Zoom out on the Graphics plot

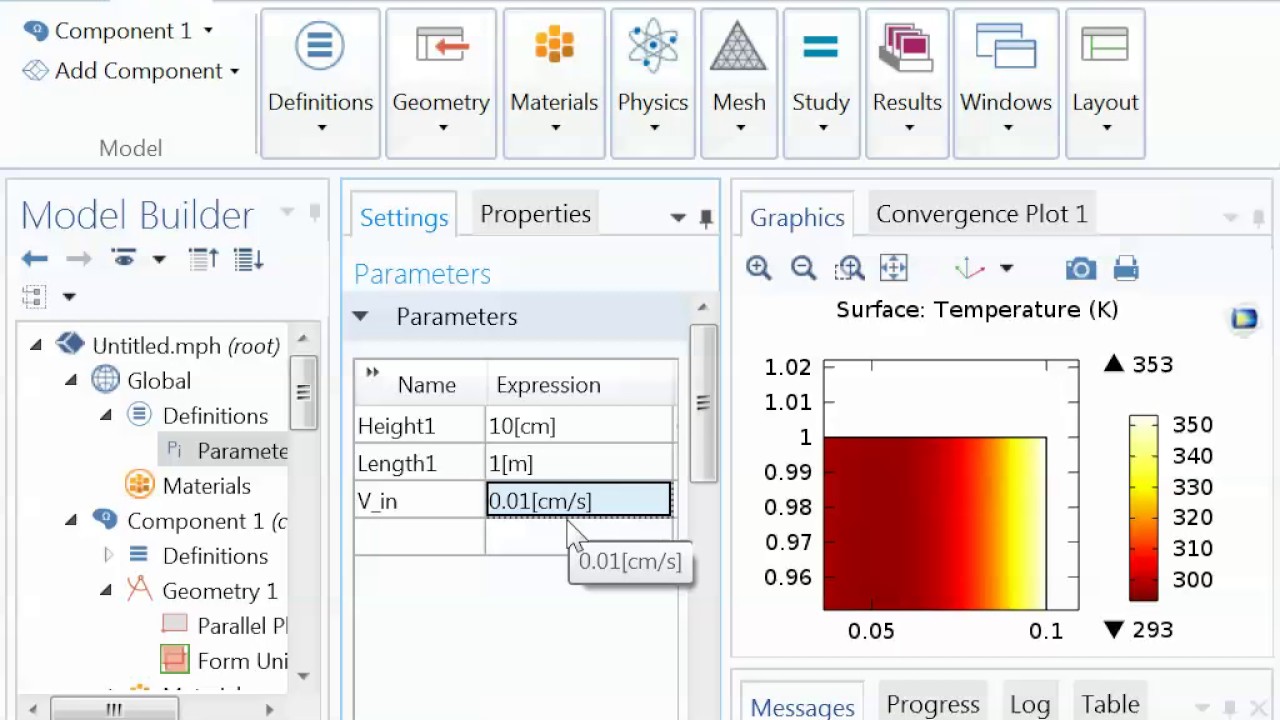coord(803,268)
